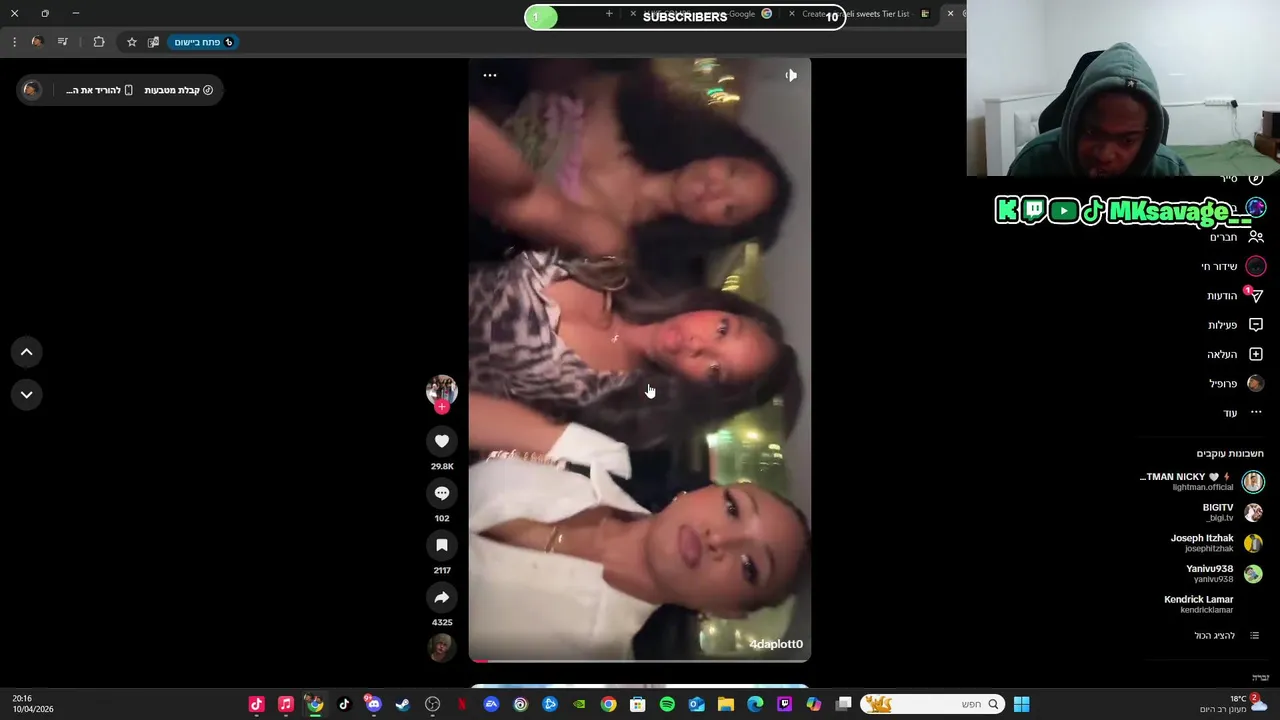Go to previous video with up chevron
This screenshot has width=1280, height=720.
click(x=27, y=352)
